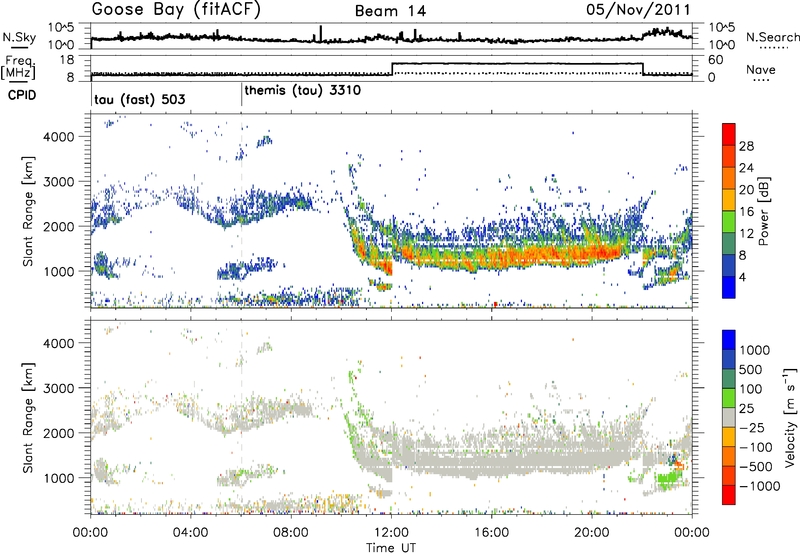Click the "N.Sky" legend label
The image size is (800, 554).
19,37
